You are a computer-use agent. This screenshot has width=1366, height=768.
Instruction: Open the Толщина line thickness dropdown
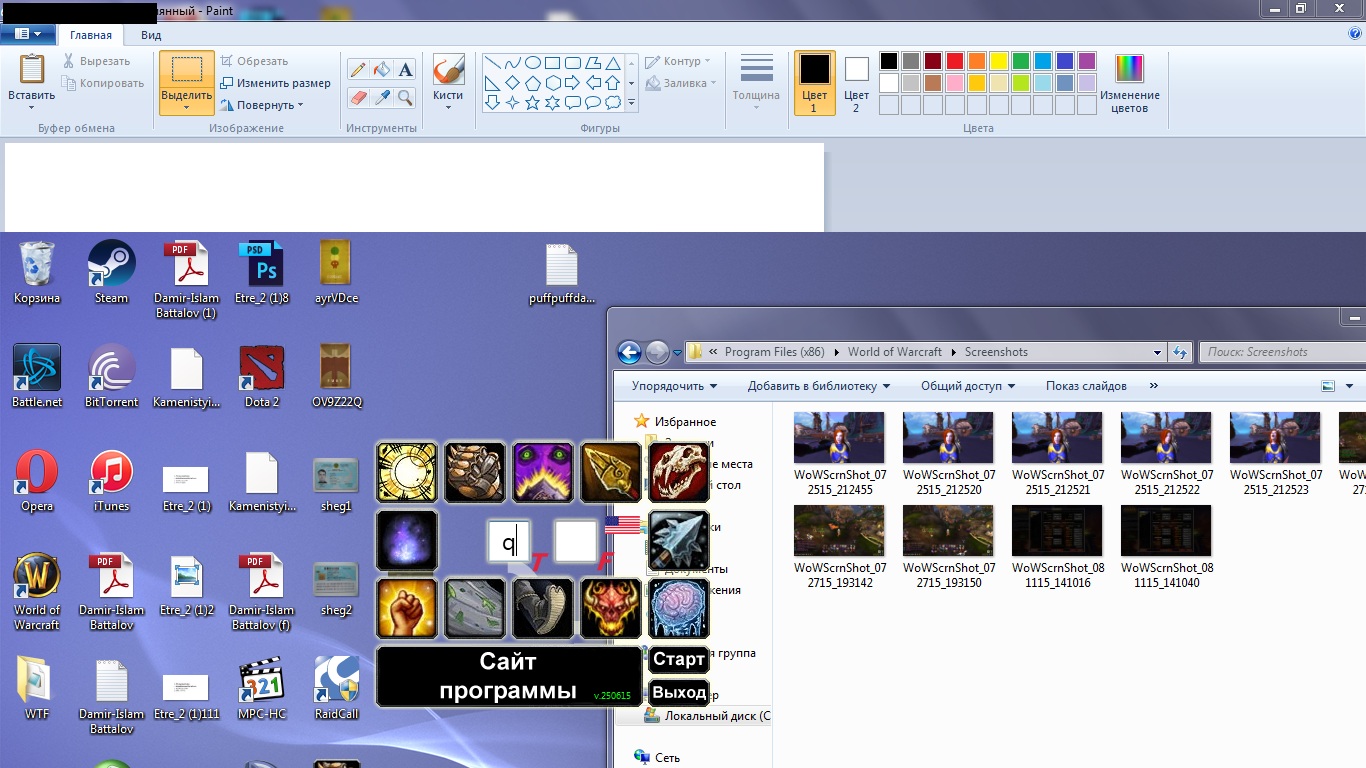[756, 82]
